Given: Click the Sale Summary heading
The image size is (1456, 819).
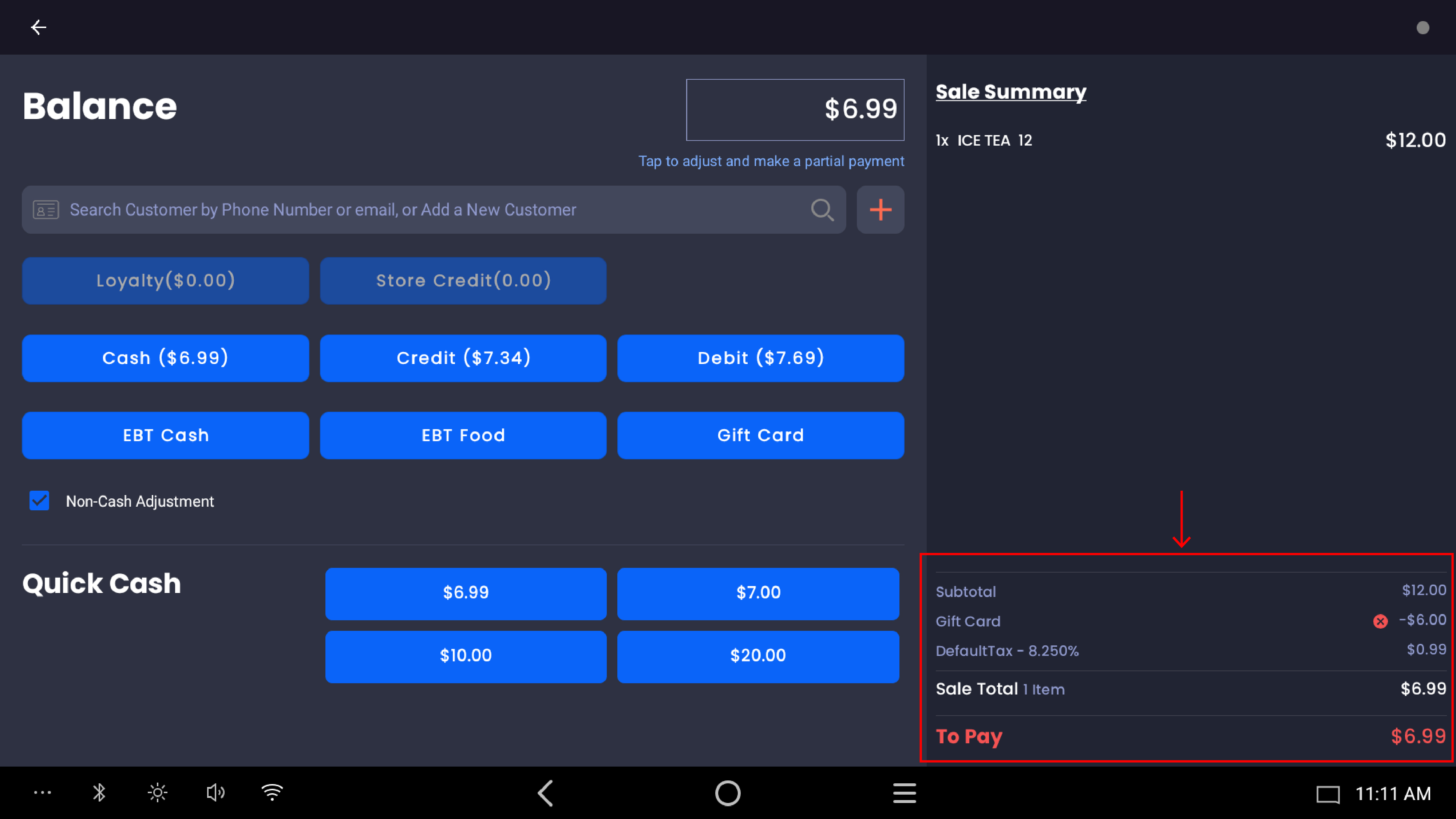Looking at the screenshot, I should (1010, 92).
